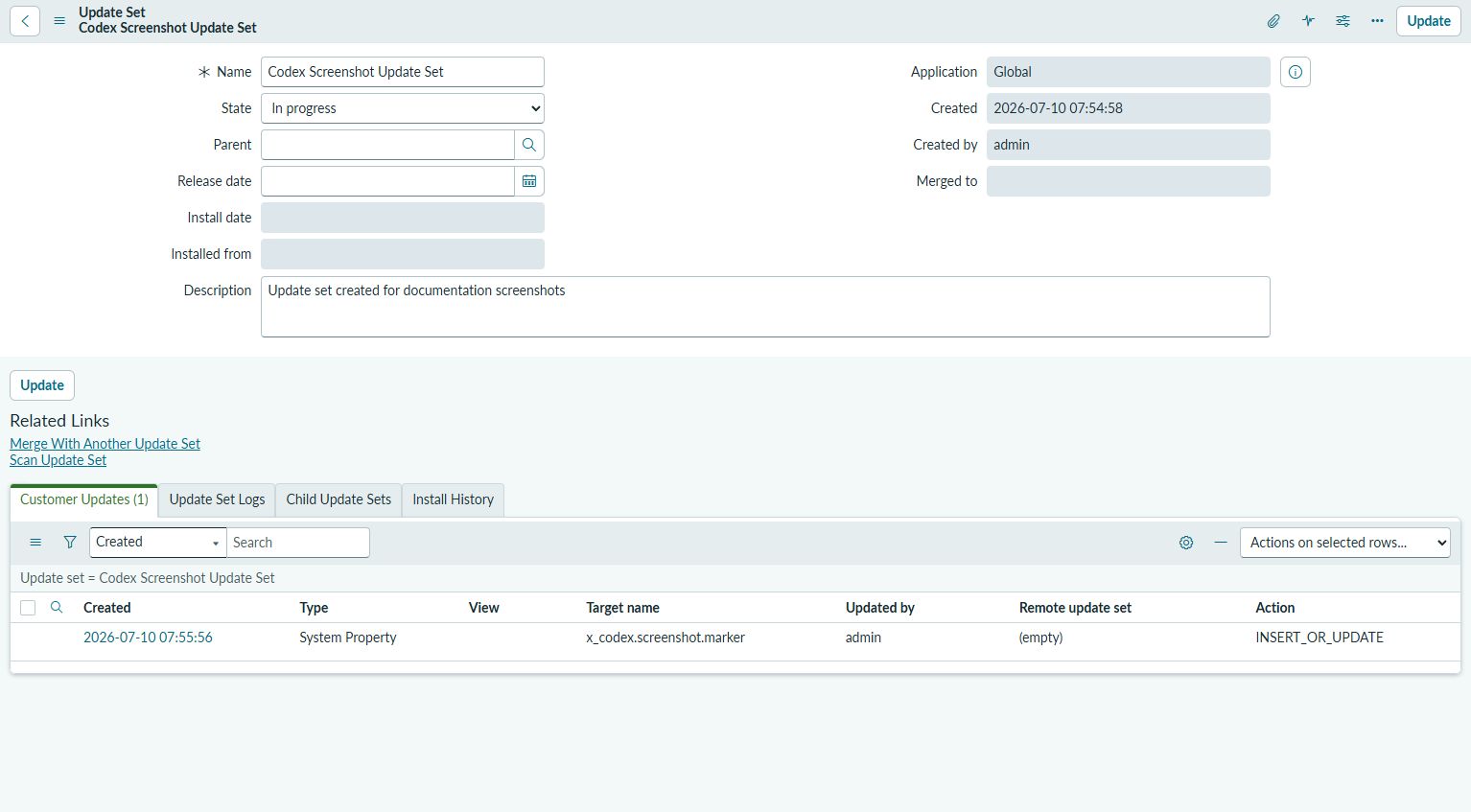Image resolution: width=1471 pixels, height=812 pixels.
Task: Focus the Name input field
Action: 403,72
